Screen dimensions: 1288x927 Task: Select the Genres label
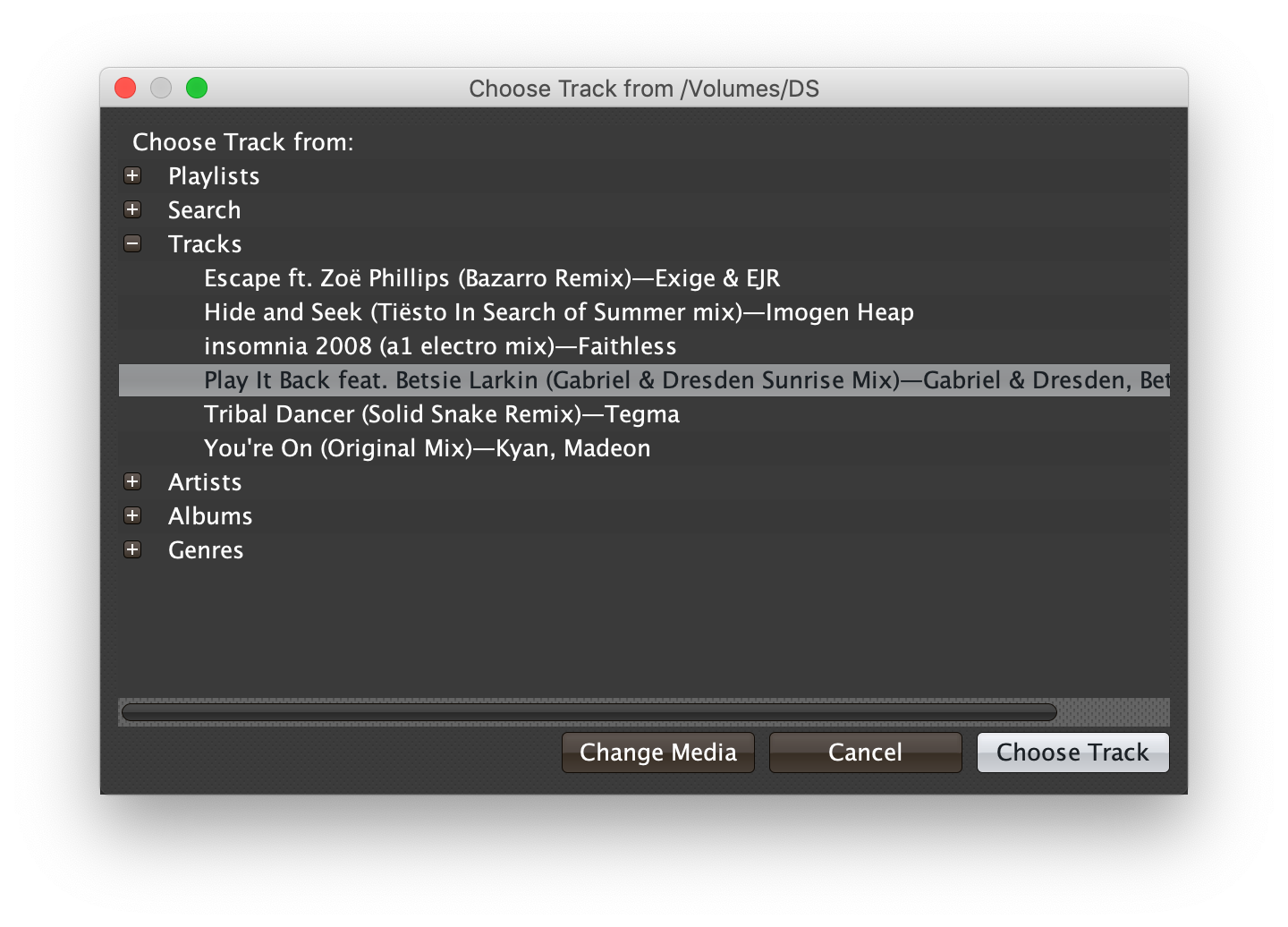(x=206, y=550)
